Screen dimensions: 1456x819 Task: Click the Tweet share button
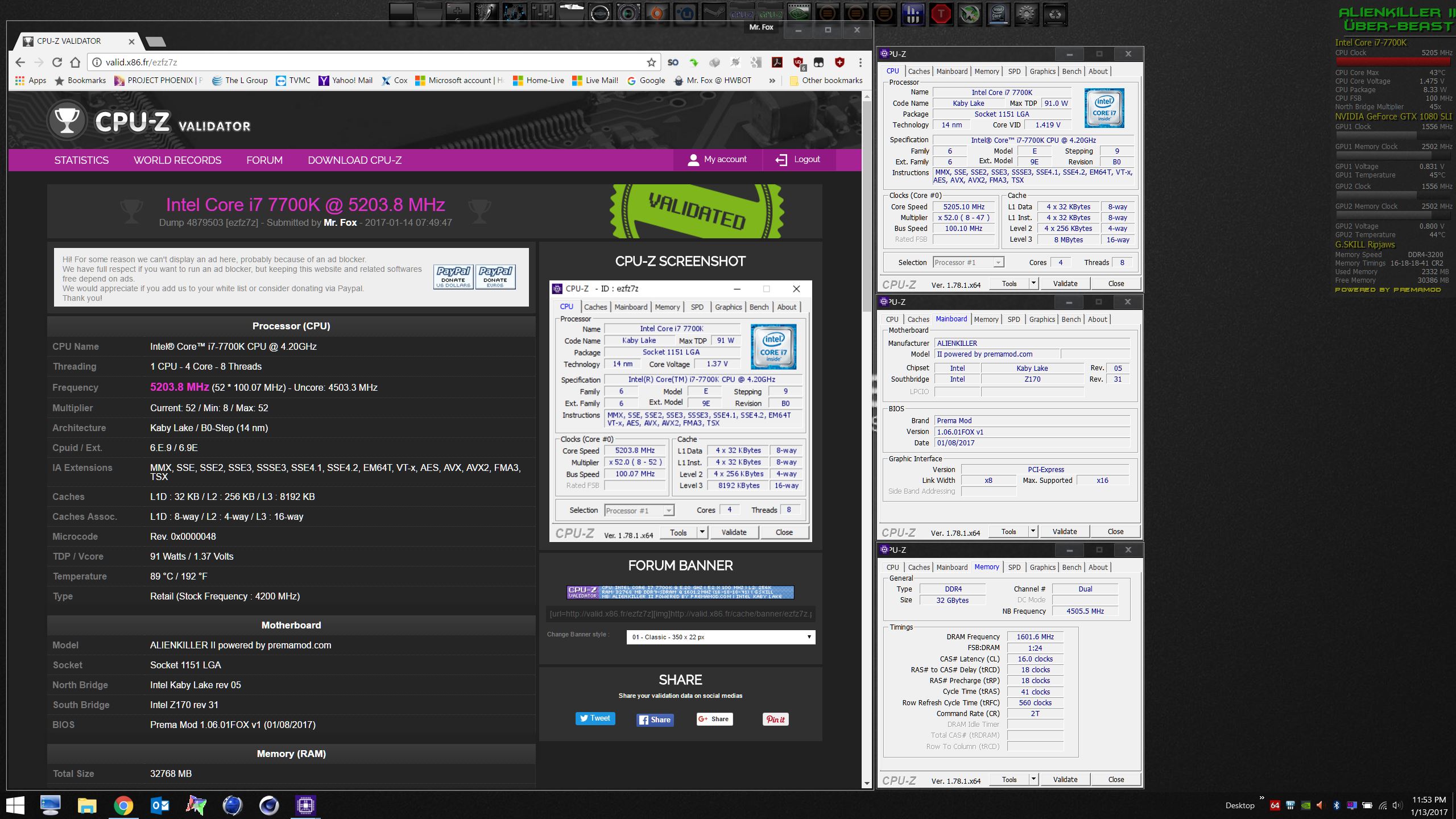(595, 718)
